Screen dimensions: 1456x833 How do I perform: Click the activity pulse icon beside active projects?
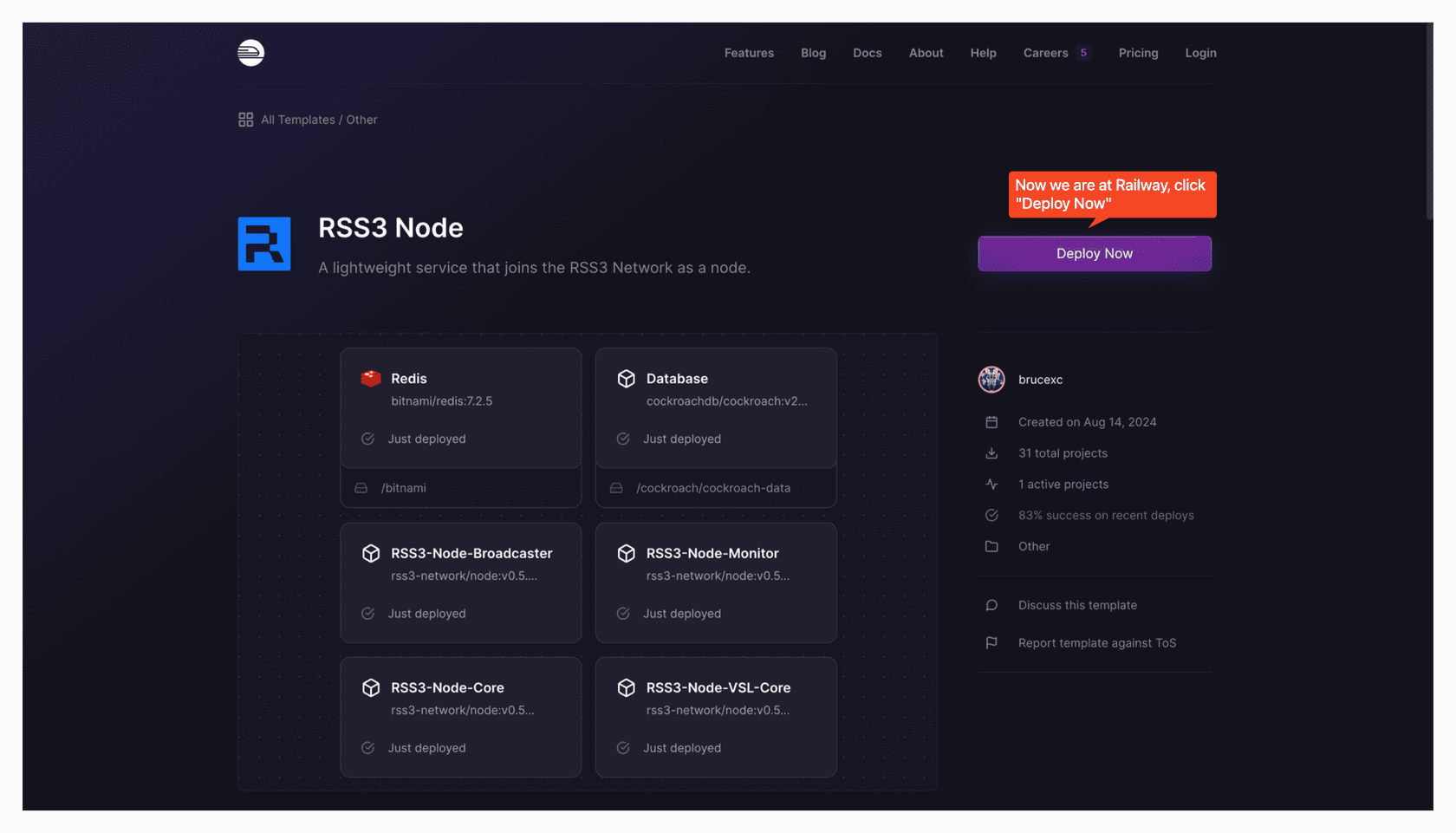pyautogui.click(x=991, y=485)
